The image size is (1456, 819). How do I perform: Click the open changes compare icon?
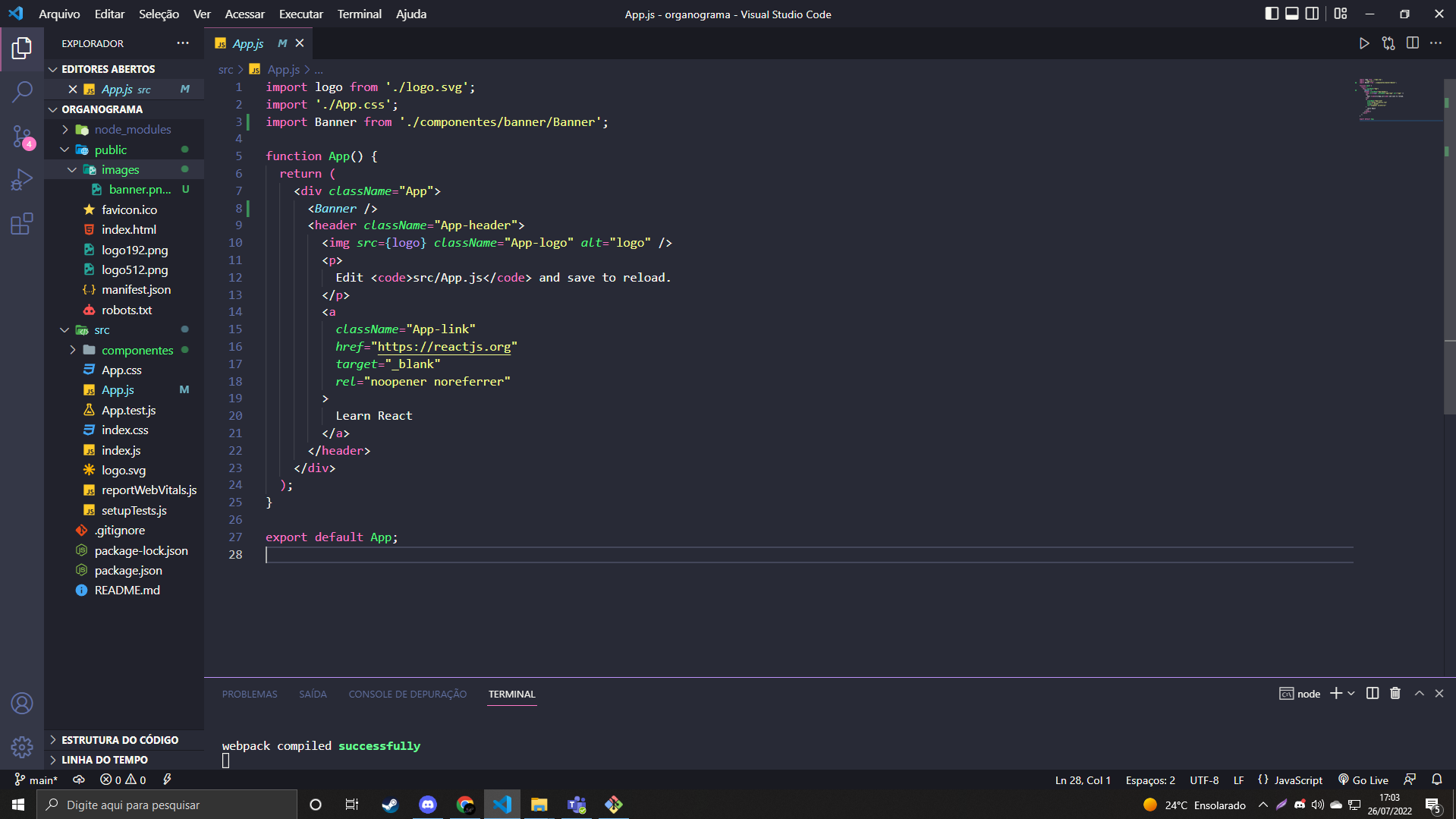coord(1388,43)
